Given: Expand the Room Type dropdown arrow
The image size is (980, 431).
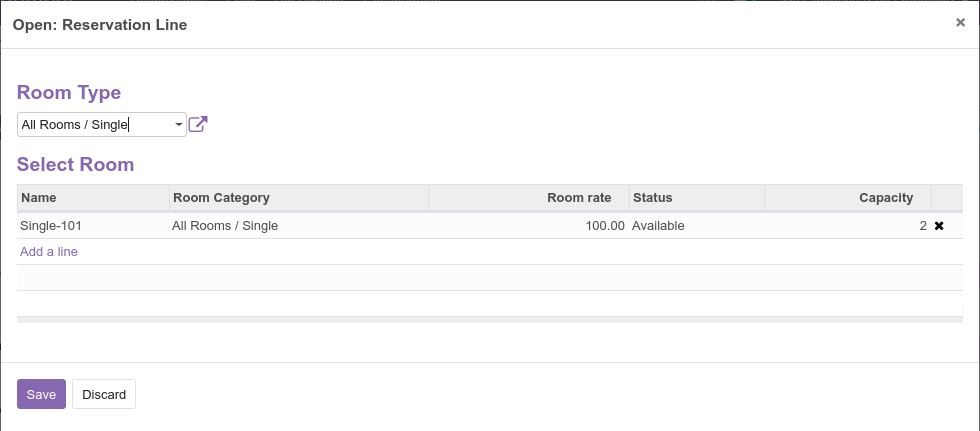Looking at the screenshot, I should (179, 125).
